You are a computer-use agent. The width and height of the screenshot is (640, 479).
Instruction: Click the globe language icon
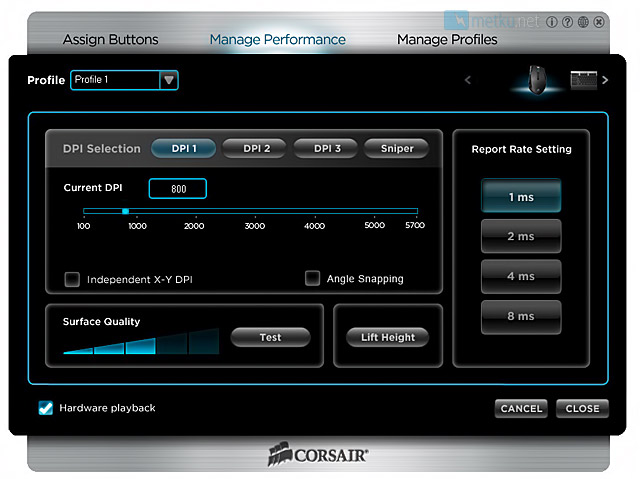tap(583, 22)
